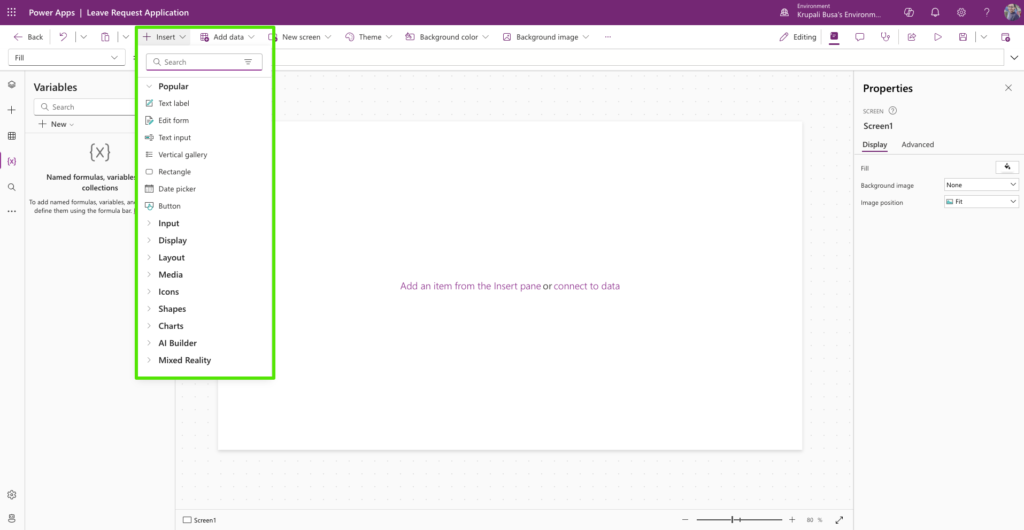Open the Theme dropdown
The width and height of the screenshot is (1024, 530).
pos(368,37)
